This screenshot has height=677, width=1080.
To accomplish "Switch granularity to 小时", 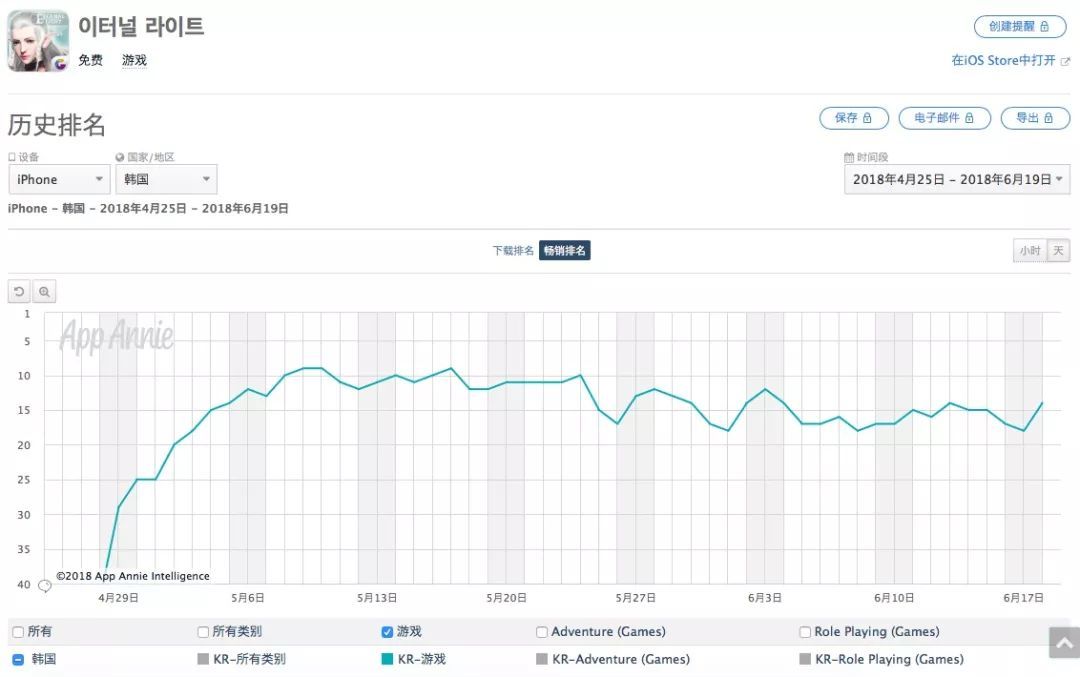I will (x=1029, y=251).
